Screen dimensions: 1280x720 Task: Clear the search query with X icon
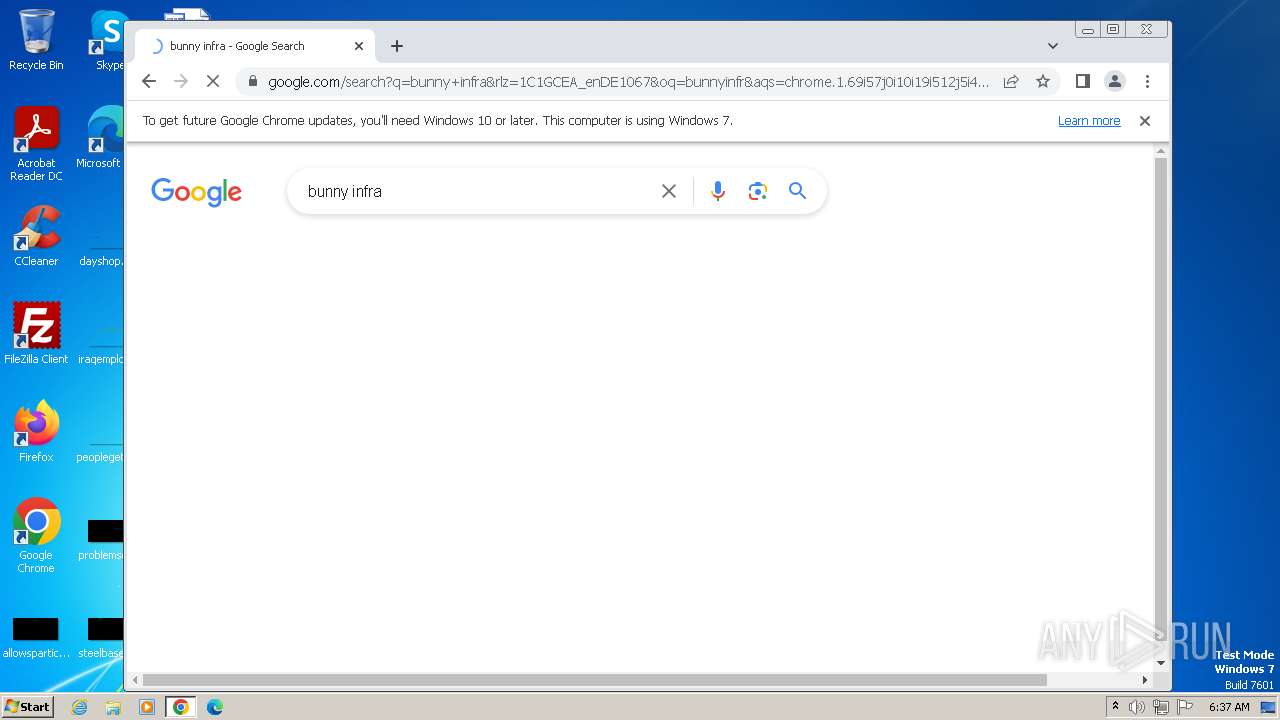[669, 191]
